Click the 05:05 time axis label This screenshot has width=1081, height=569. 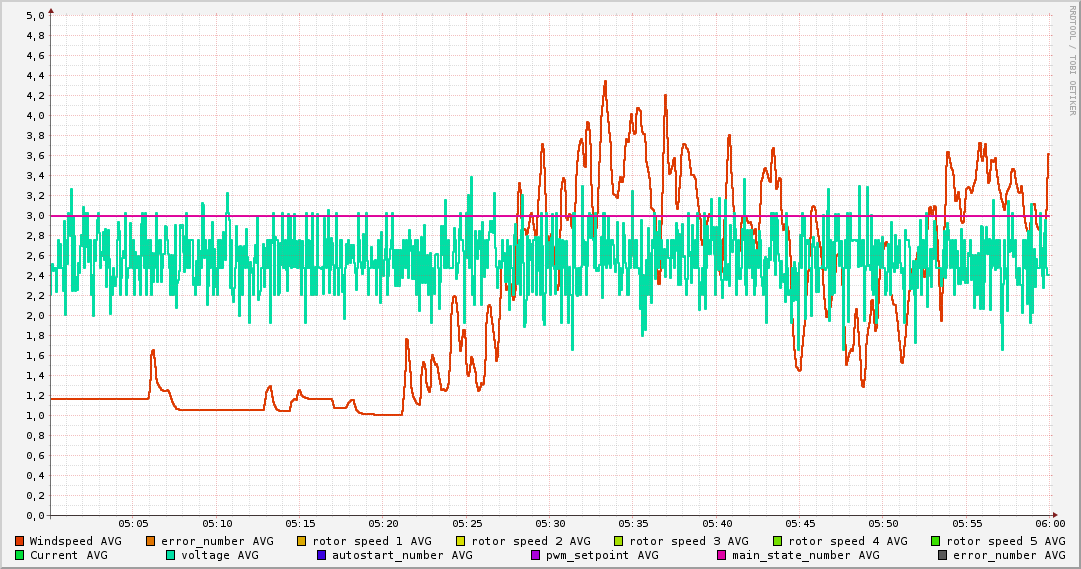pos(133,523)
